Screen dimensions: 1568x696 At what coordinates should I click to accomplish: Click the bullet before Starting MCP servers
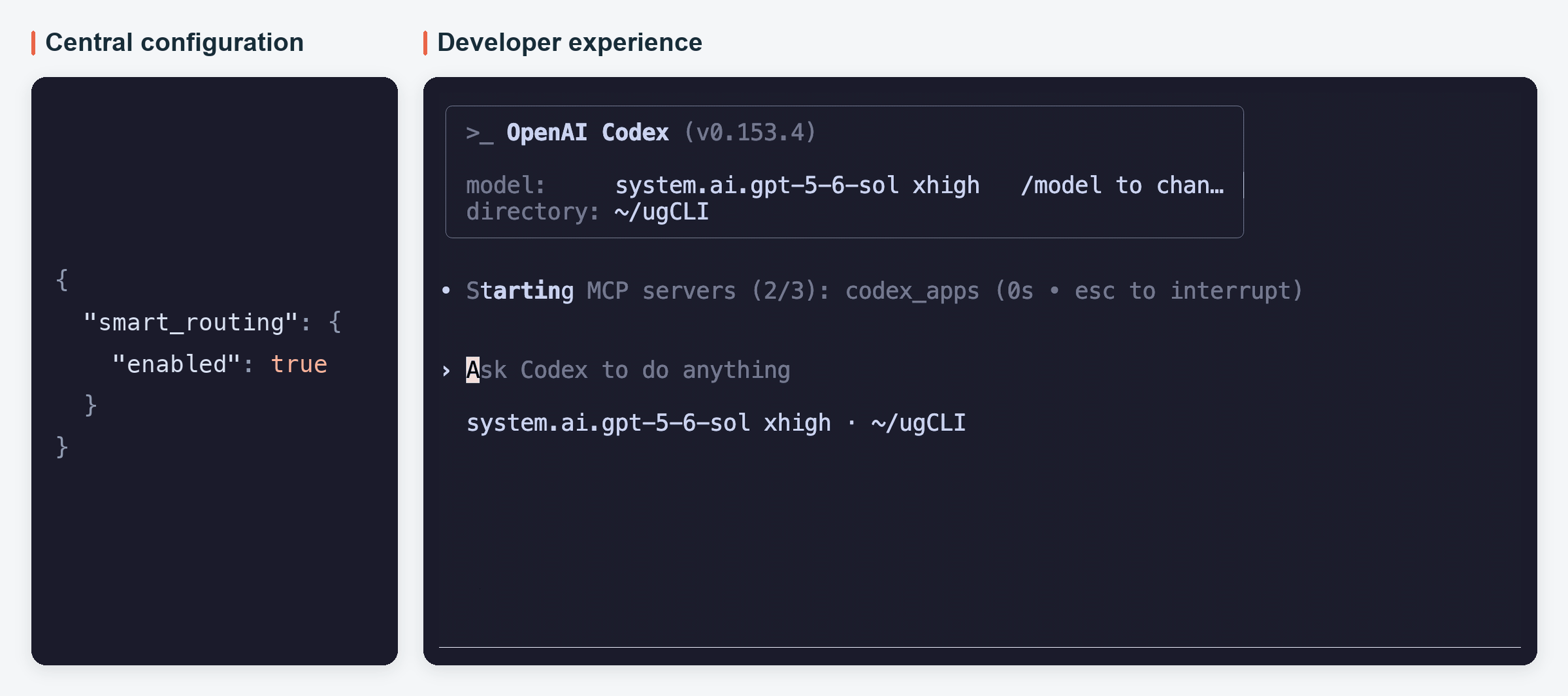pos(446,291)
